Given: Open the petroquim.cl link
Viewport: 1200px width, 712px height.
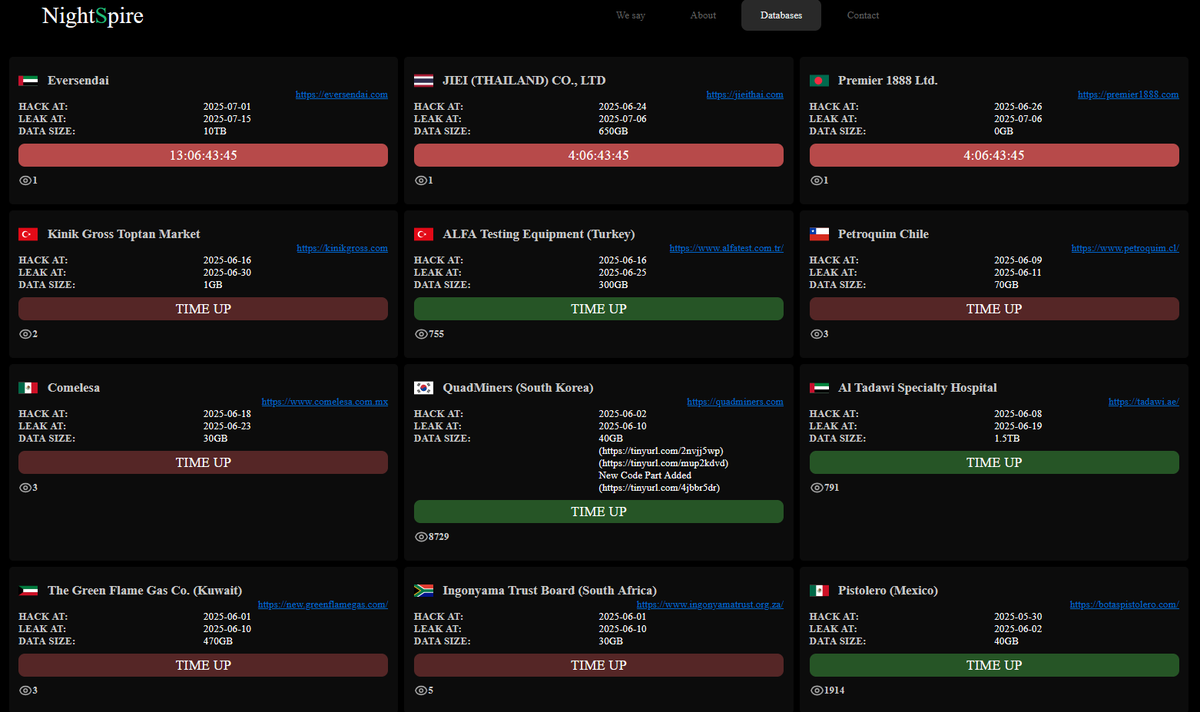Looking at the screenshot, I should point(1125,248).
